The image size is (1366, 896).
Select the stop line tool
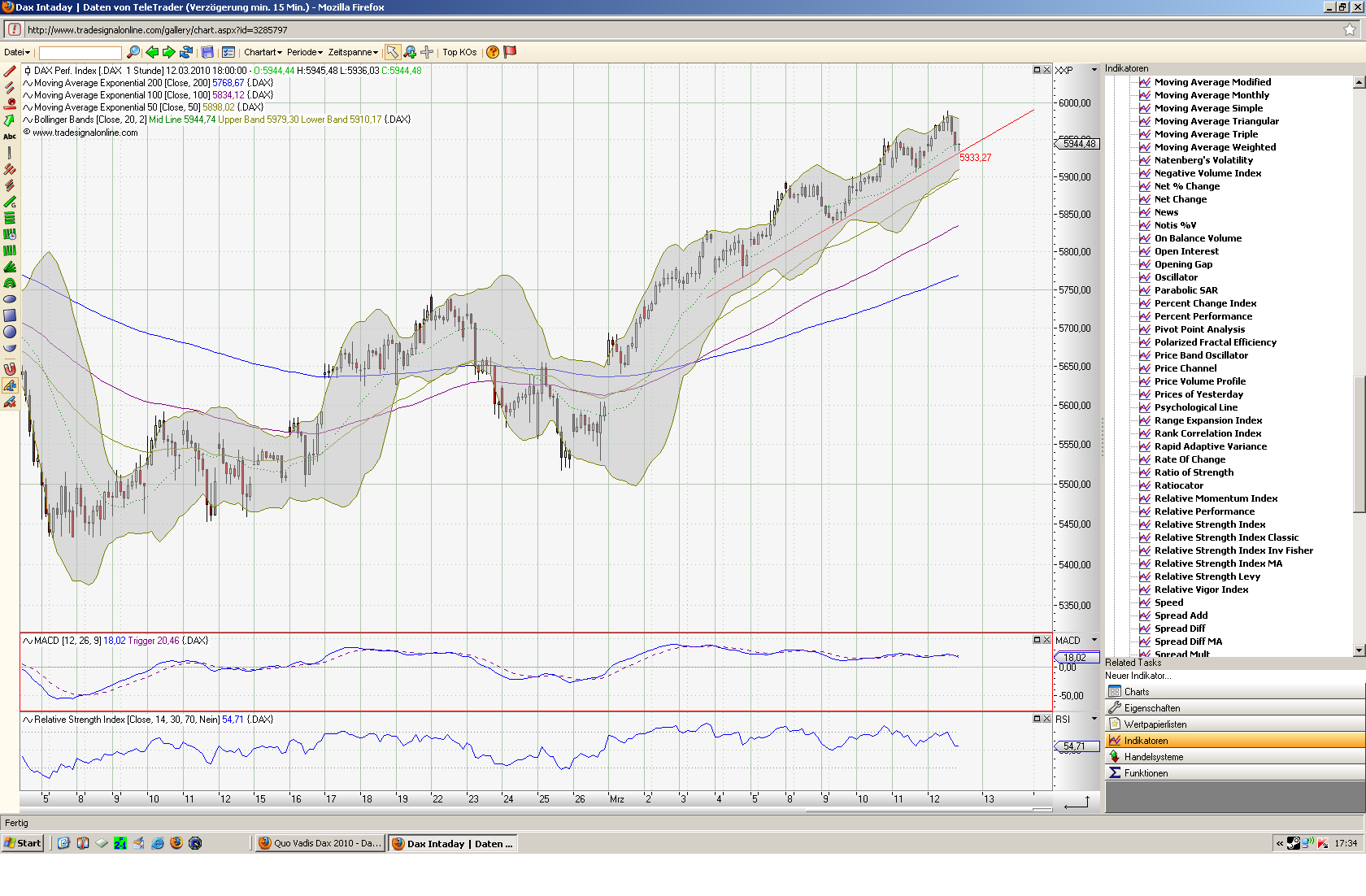(x=10, y=104)
